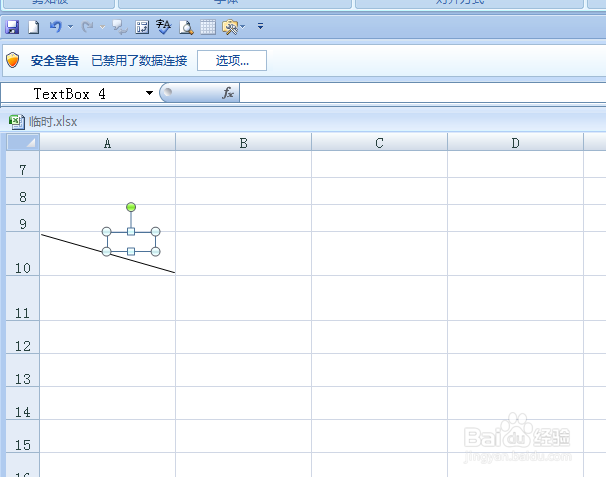Select row 14 header
The image size is (606, 477).
(x=23, y=404)
